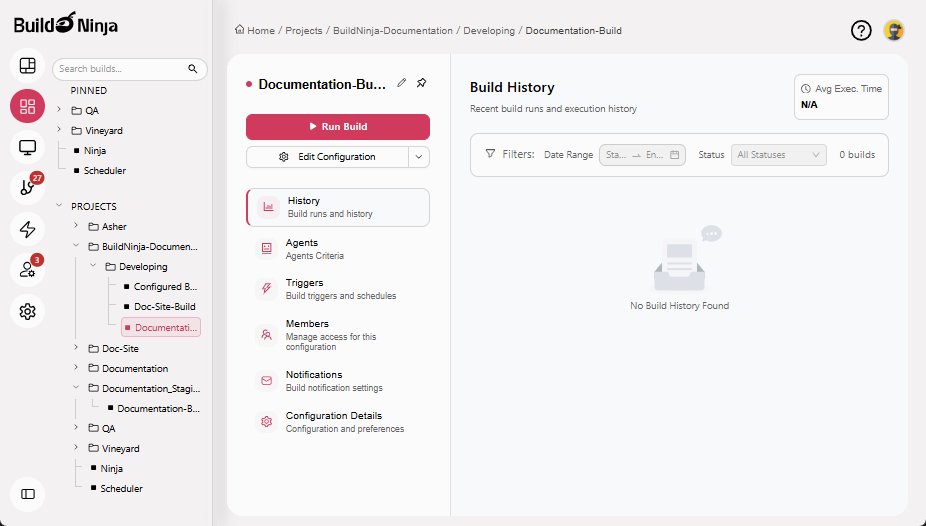Image resolution: width=926 pixels, height=526 pixels.
Task: Click the Members people icon
Action: click(266, 335)
